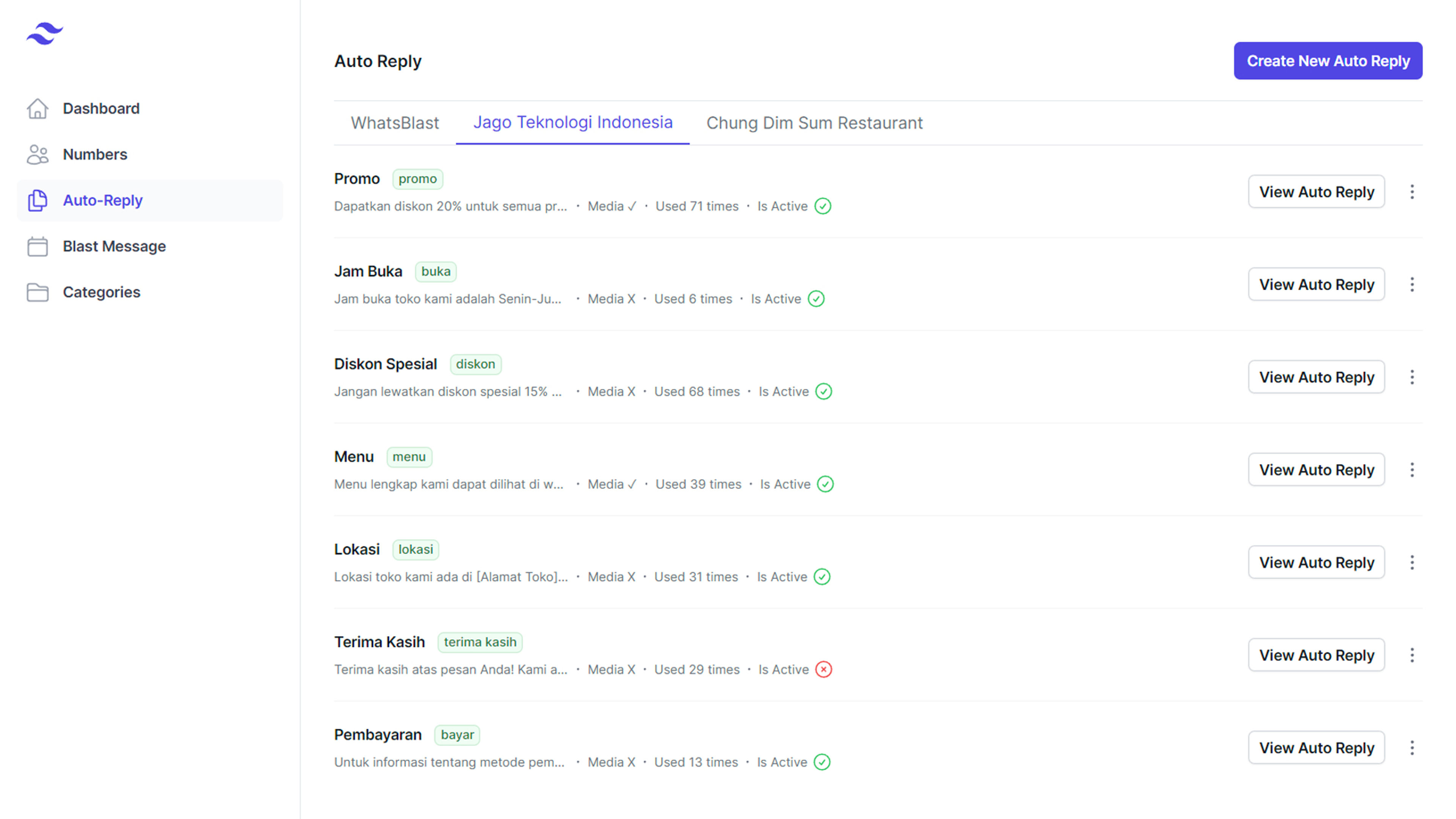Click the active checkmark icon for Promo
This screenshot has height=819, width=1456.
tap(823, 206)
